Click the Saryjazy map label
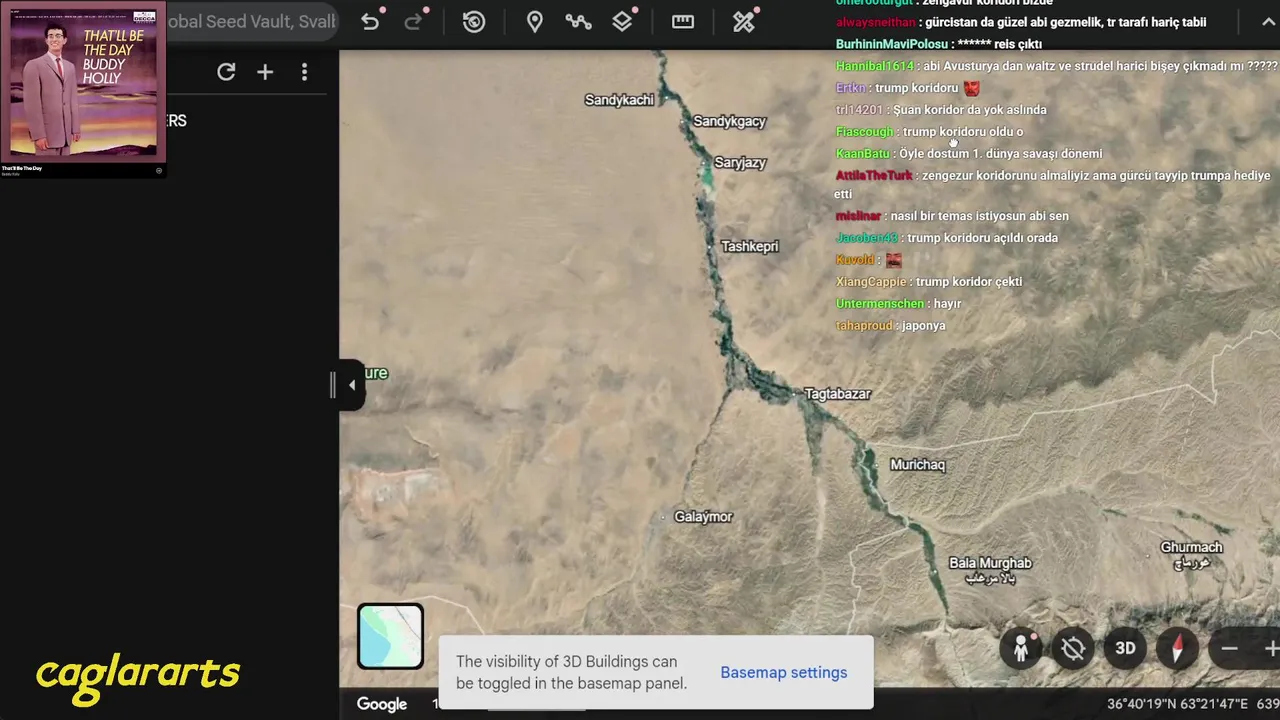Image resolution: width=1280 pixels, height=720 pixels. point(740,163)
